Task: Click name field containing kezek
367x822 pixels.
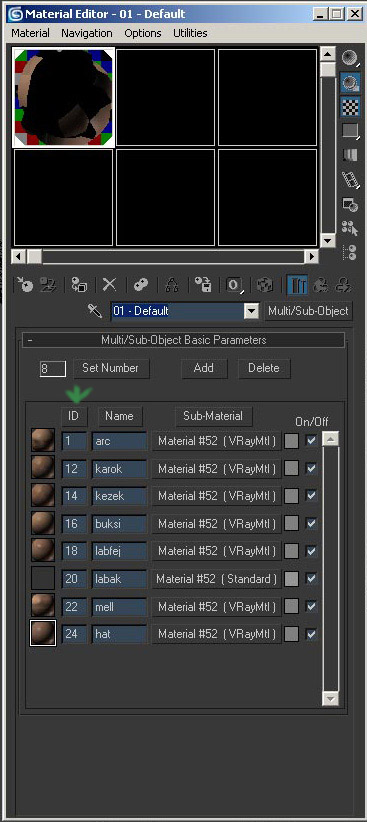Action: (119, 496)
